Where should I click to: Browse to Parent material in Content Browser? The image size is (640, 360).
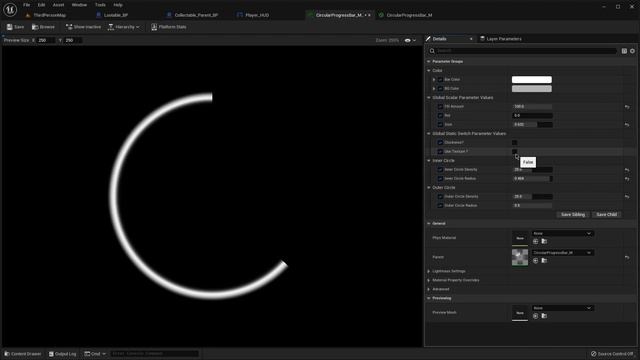(x=544, y=260)
